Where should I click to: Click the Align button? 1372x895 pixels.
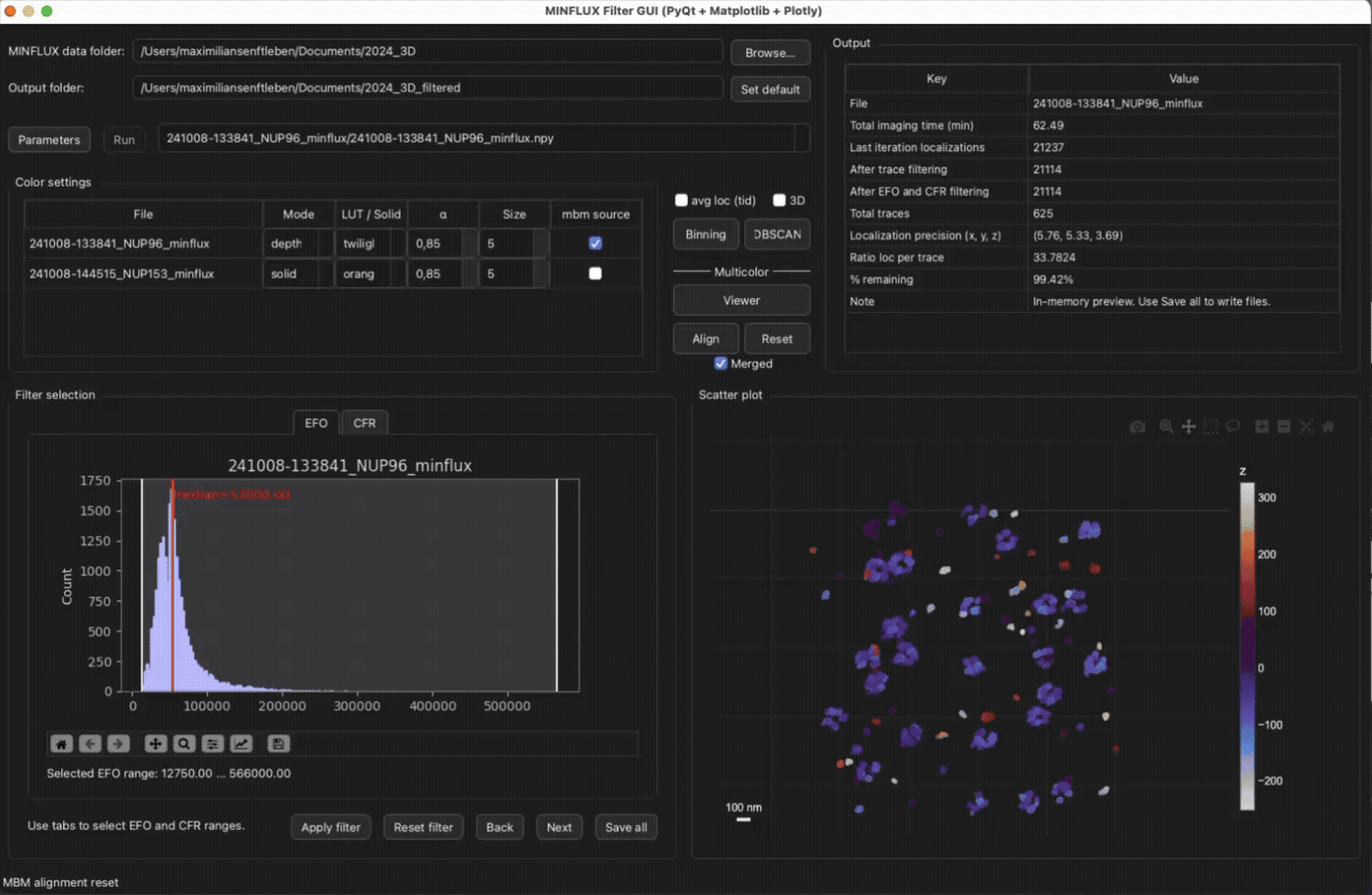706,339
